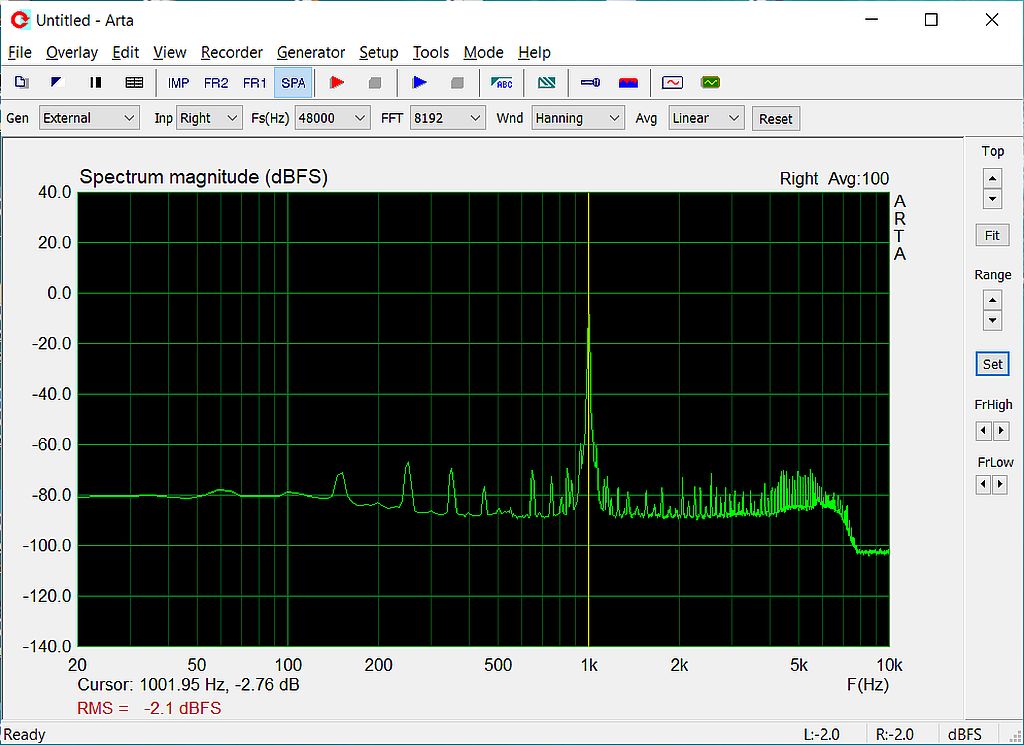This screenshot has width=1024, height=745.
Task: Click the Set button
Action: tap(993, 364)
